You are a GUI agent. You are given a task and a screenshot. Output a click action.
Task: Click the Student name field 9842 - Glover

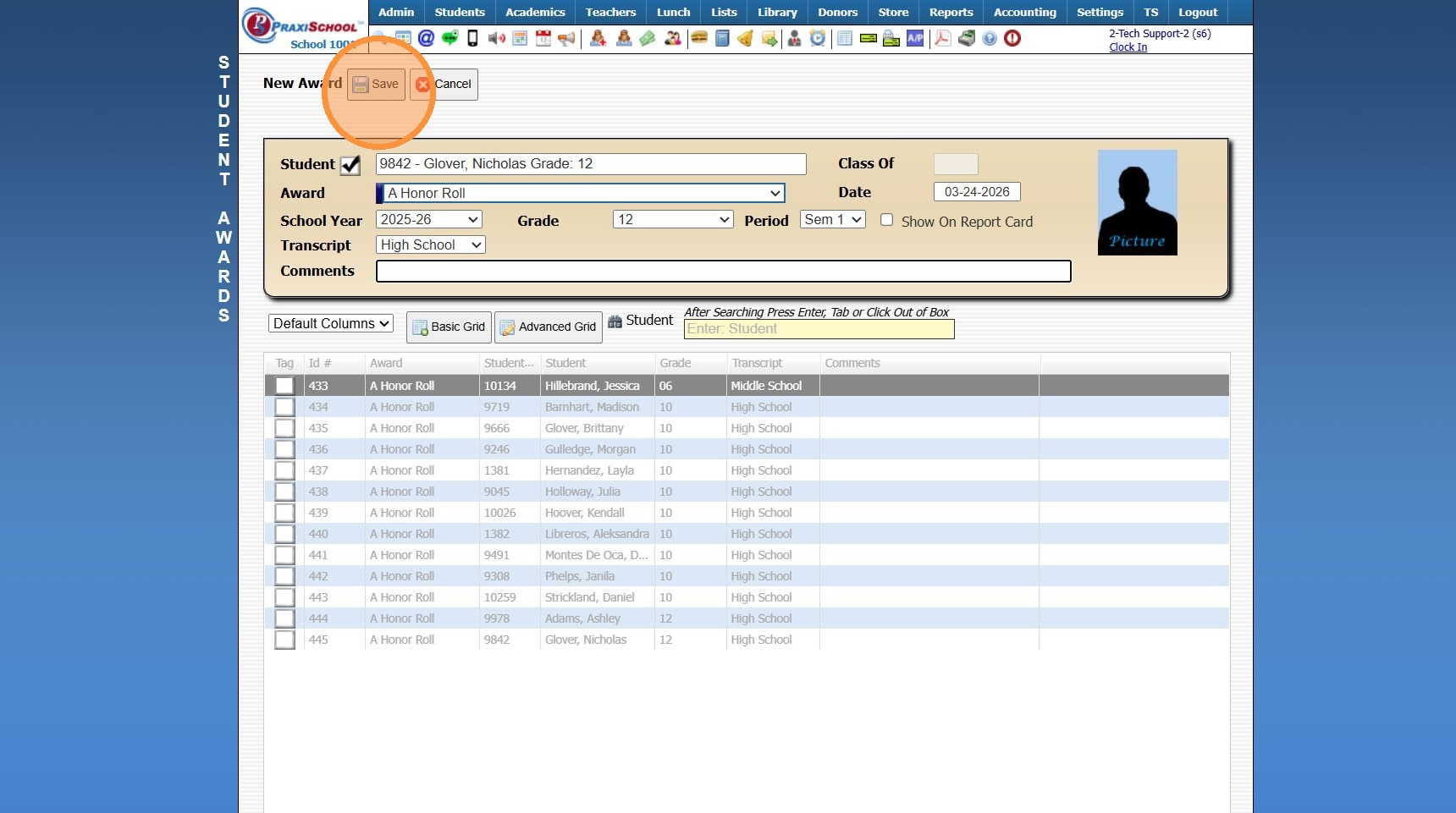591,164
